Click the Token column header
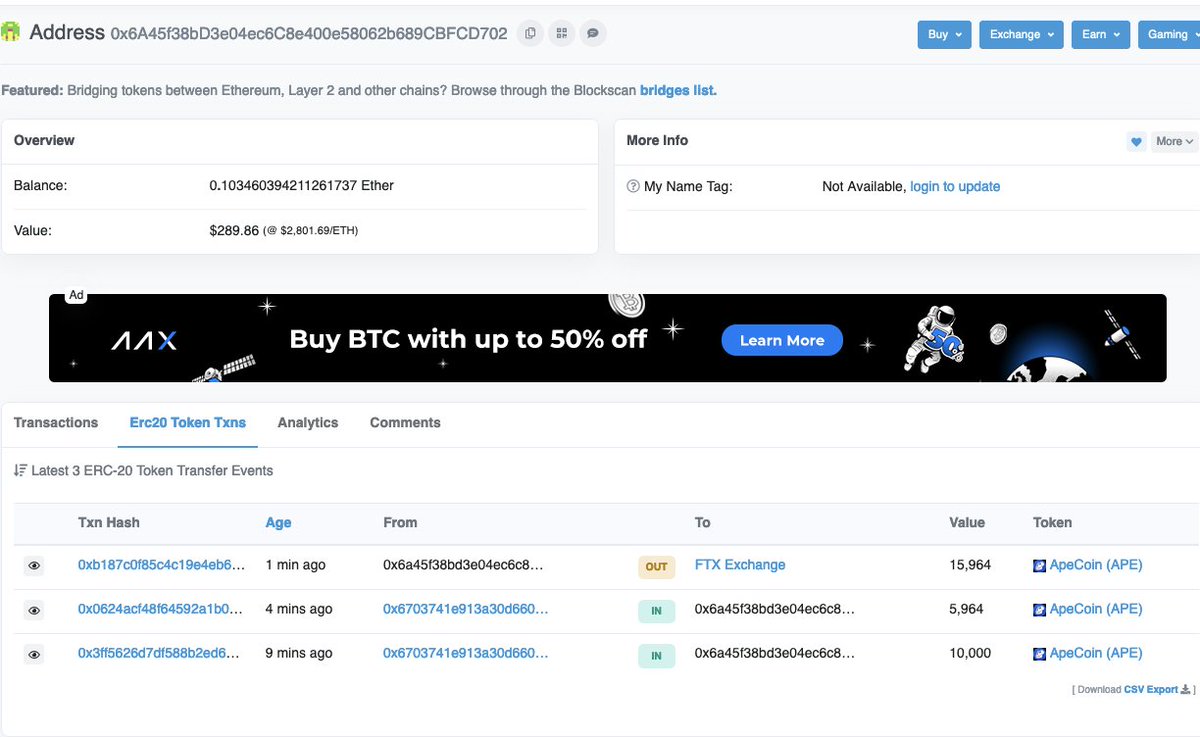This screenshot has width=1200, height=737. (1052, 522)
